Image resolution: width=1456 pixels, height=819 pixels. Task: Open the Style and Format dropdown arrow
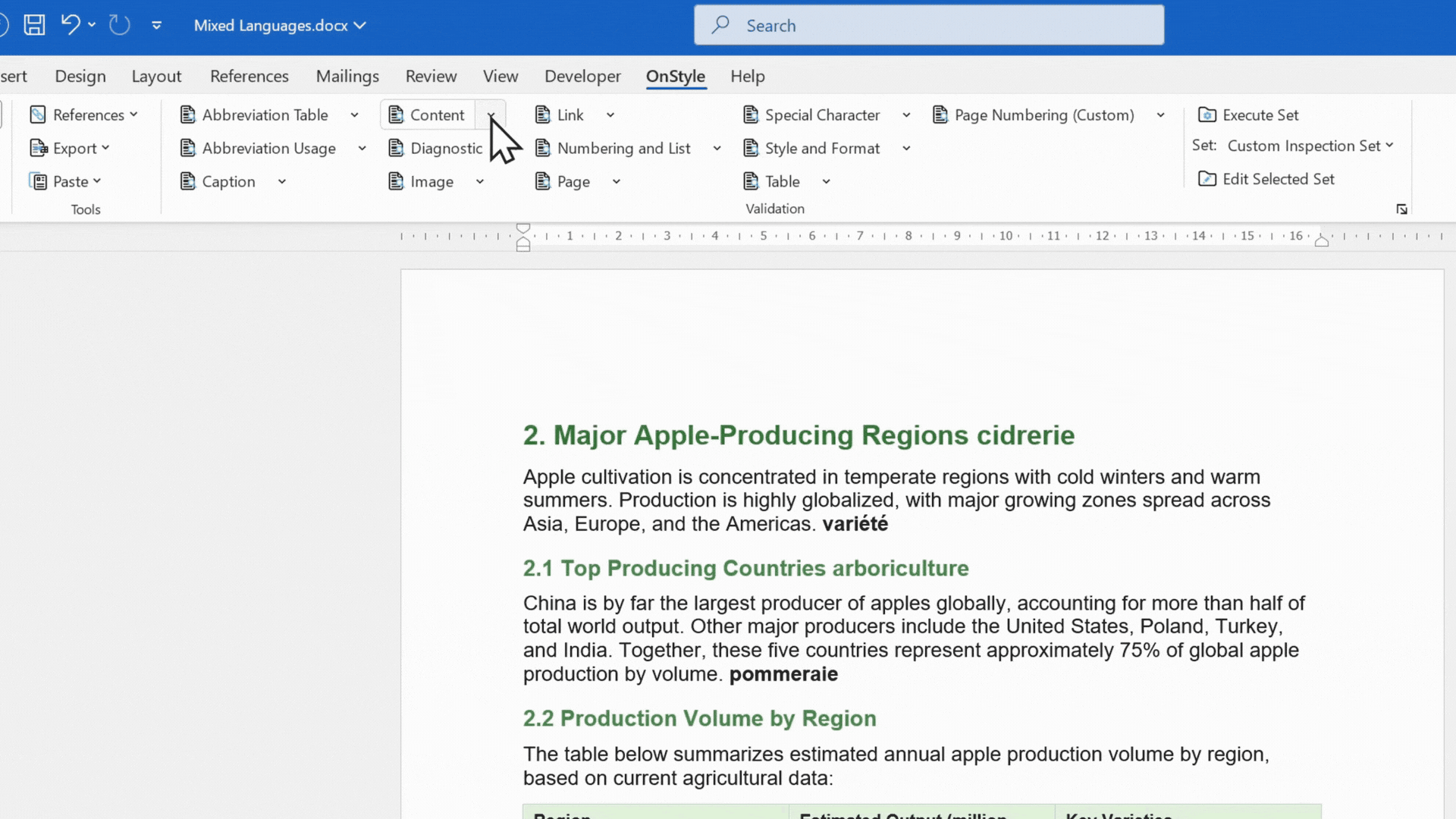tap(906, 149)
